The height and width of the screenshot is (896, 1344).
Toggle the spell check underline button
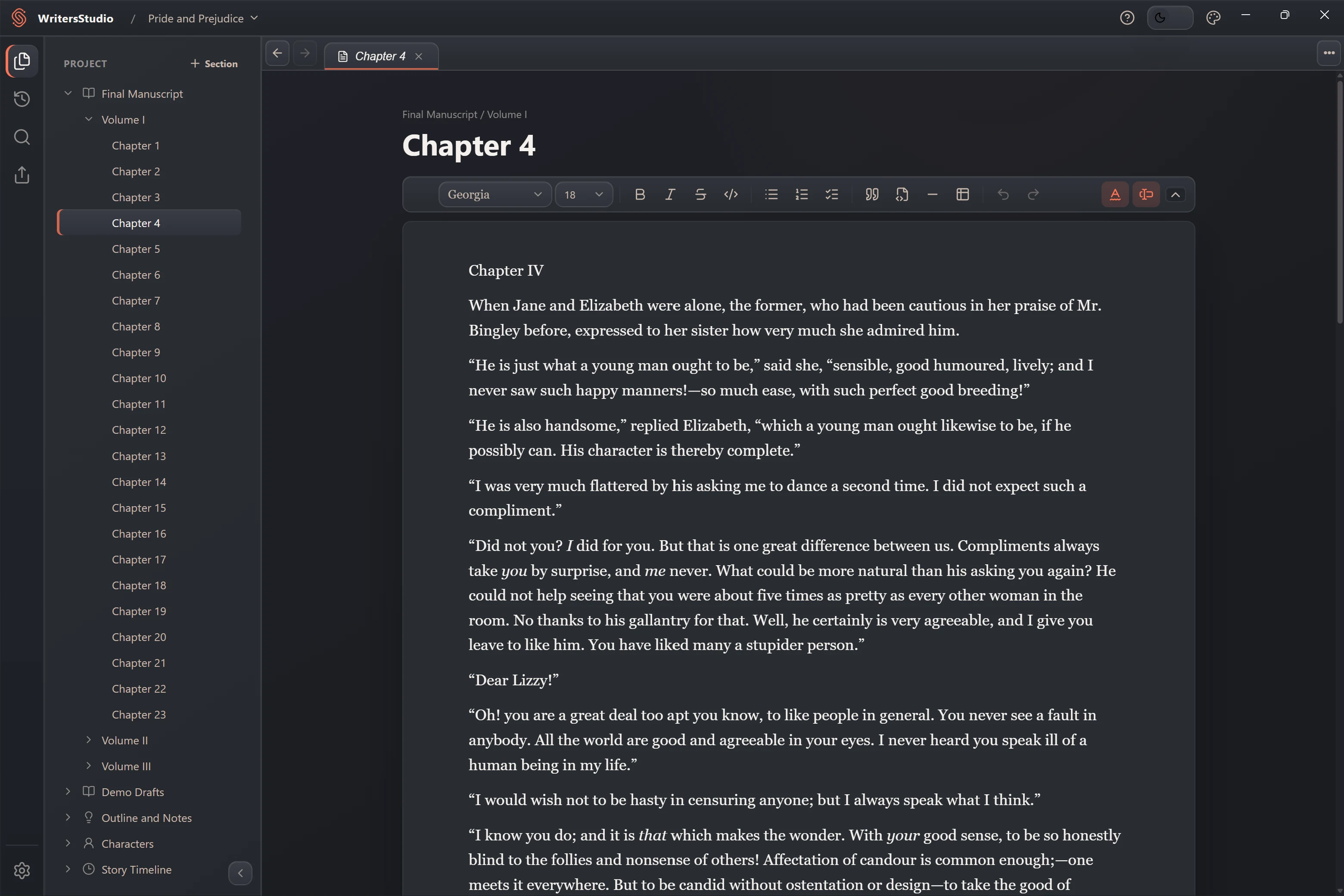click(x=1115, y=194)
